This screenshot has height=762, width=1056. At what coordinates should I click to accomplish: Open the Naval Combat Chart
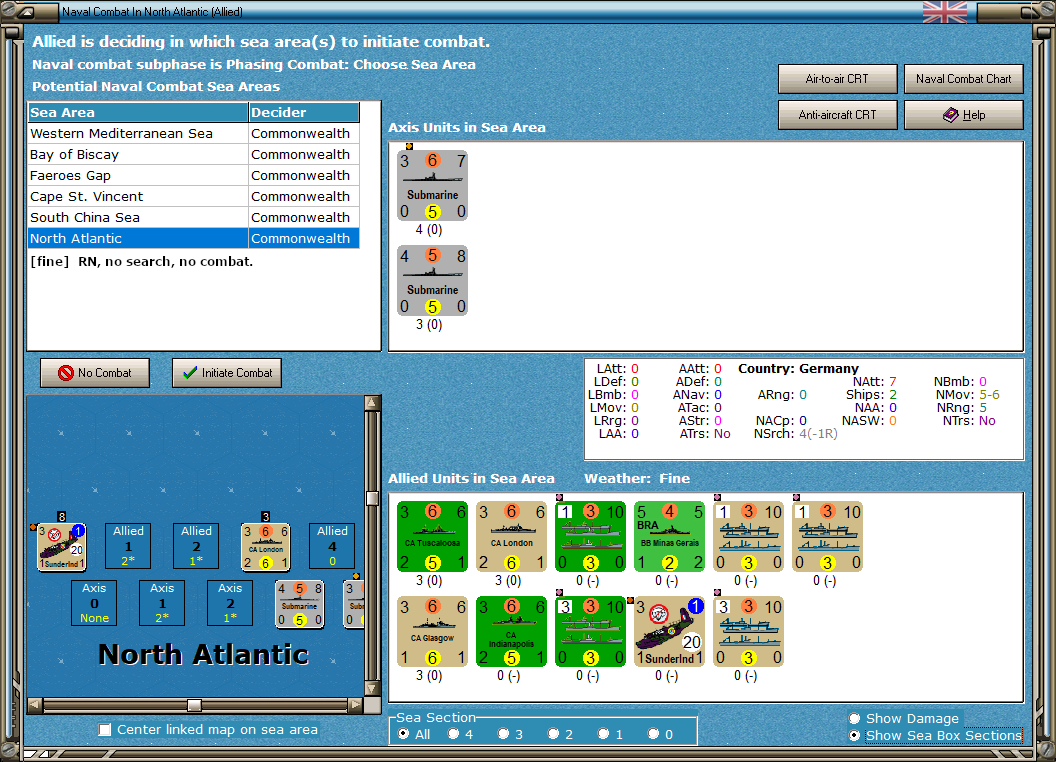tap(964, 79)
